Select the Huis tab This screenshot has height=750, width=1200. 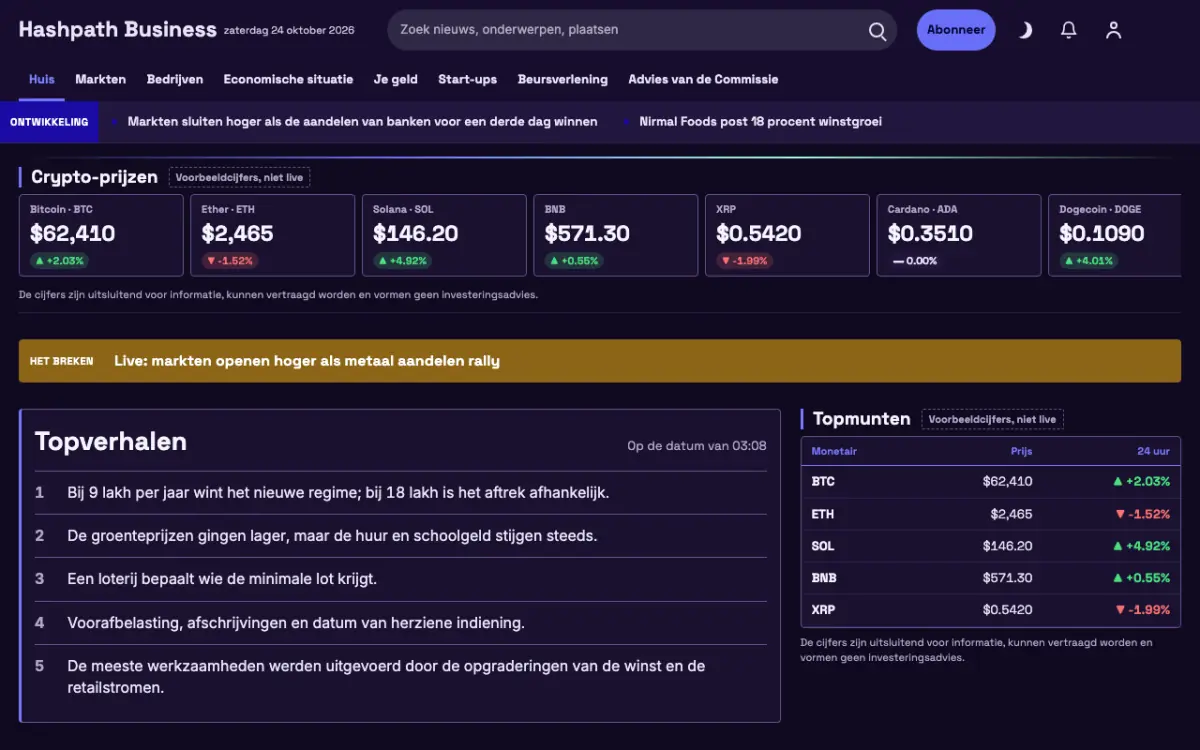42,79
